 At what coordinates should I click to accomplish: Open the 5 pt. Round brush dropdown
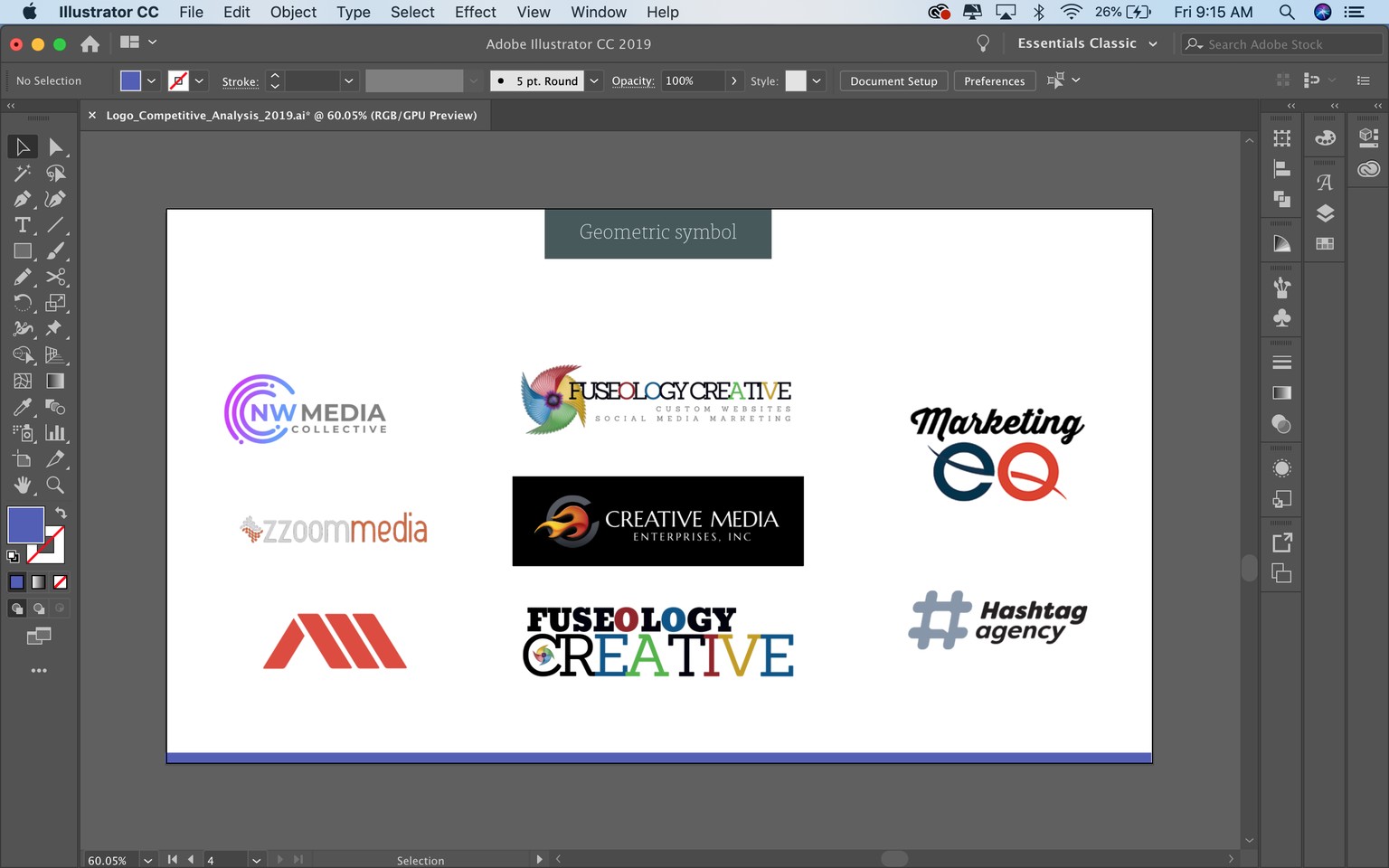tap(594, 80)
